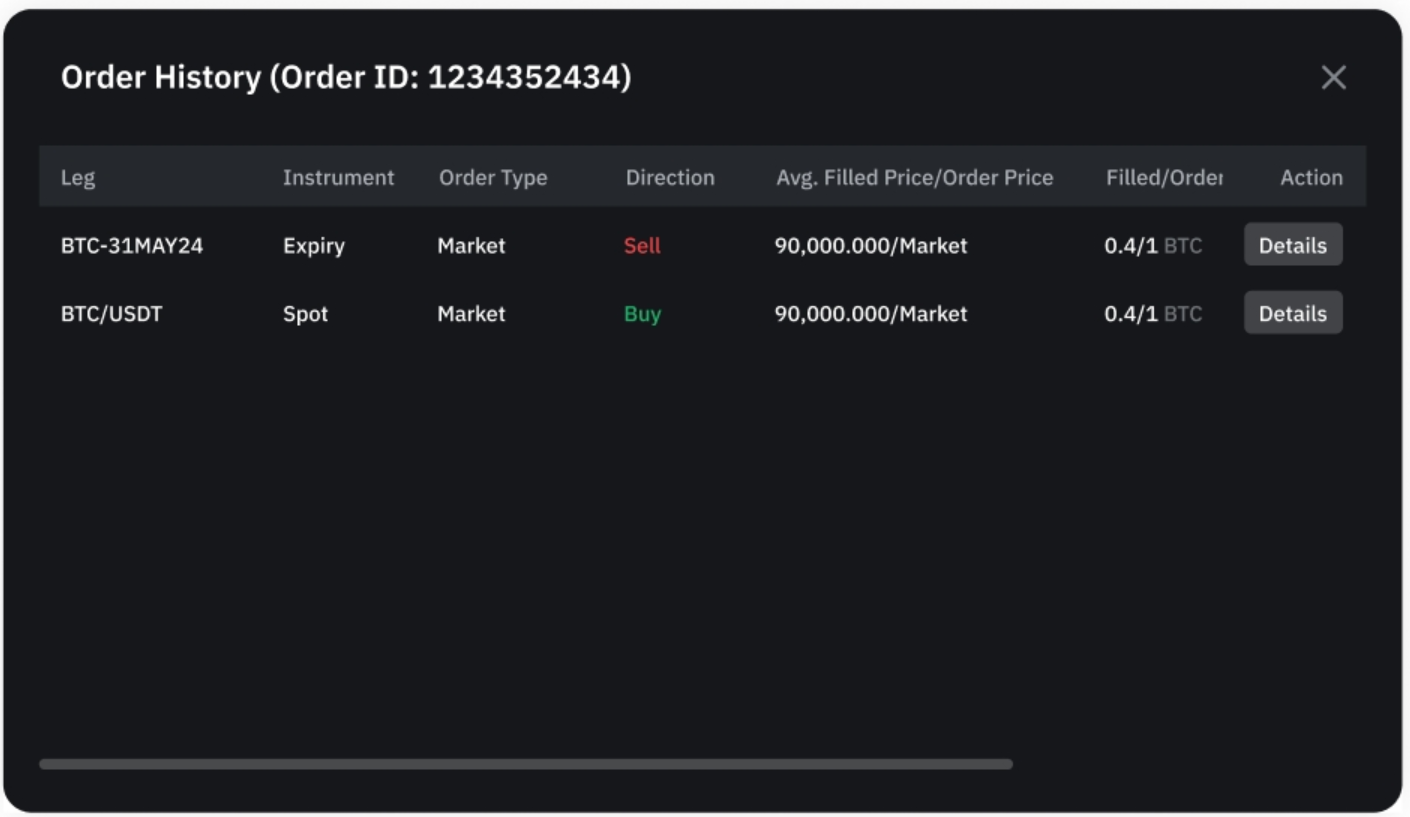Screen dimensions: 1410x817
Task: Click 0.4/1 BTC in the Expiry row
Action: pos(1153,245)
